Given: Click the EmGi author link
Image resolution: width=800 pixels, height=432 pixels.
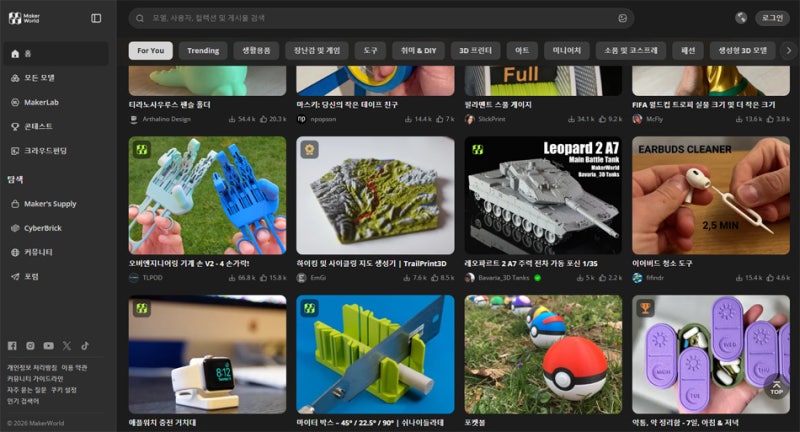Looking at the screenshot, I should tap(318, 278).
